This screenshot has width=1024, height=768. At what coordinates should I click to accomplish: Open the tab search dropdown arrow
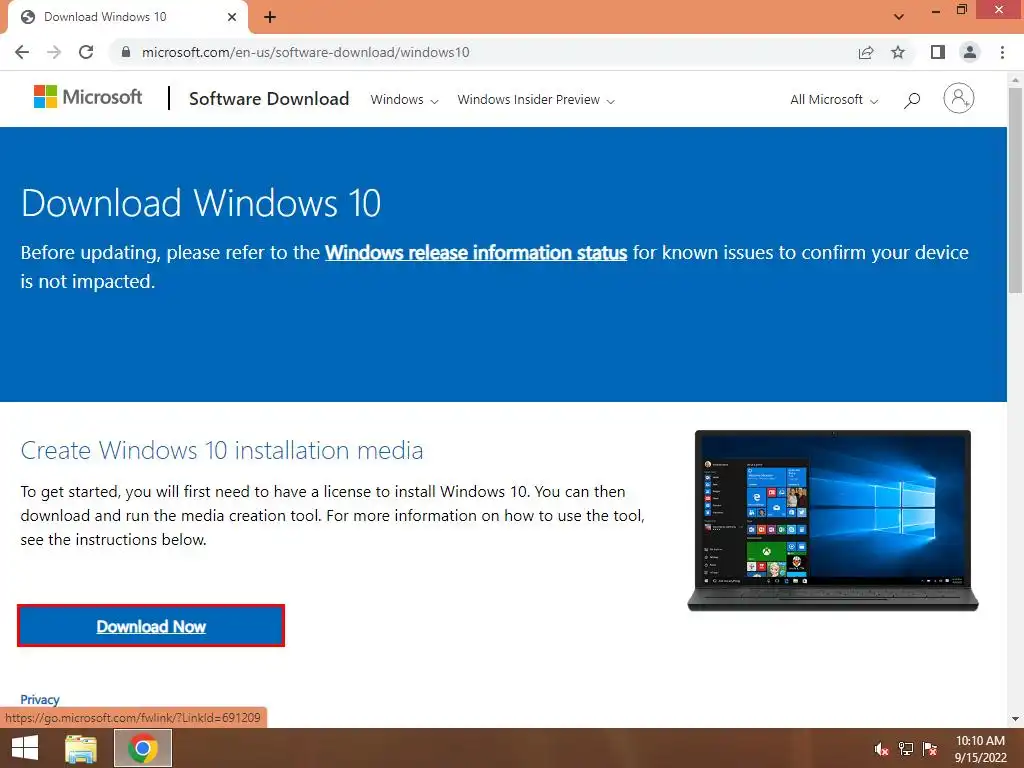[x=899, y=17]
